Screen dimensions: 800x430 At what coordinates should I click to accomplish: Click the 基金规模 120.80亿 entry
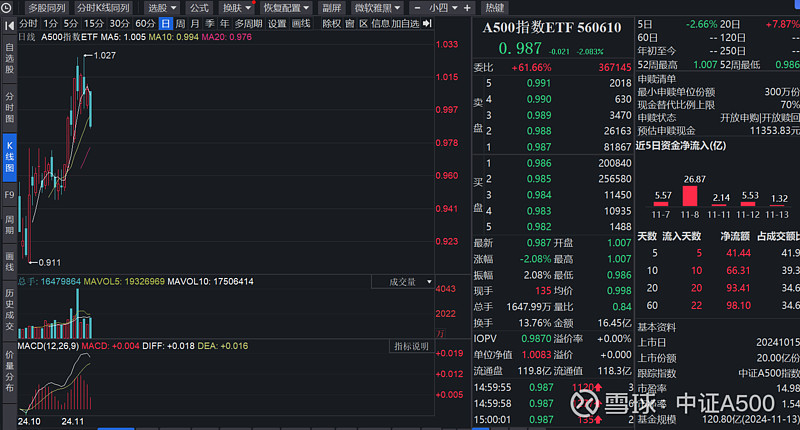coord(718,419)
